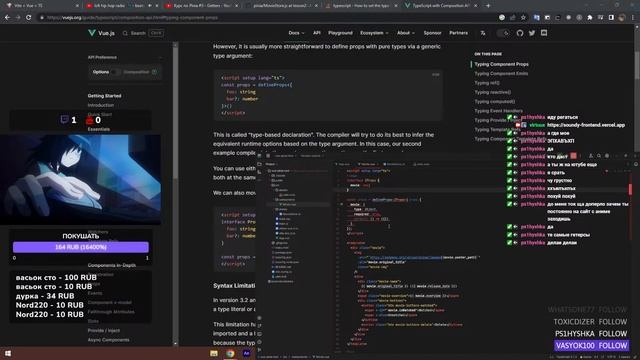
Task: Open the GitHub icon link in Vue navbar
Action: [520, 33]
